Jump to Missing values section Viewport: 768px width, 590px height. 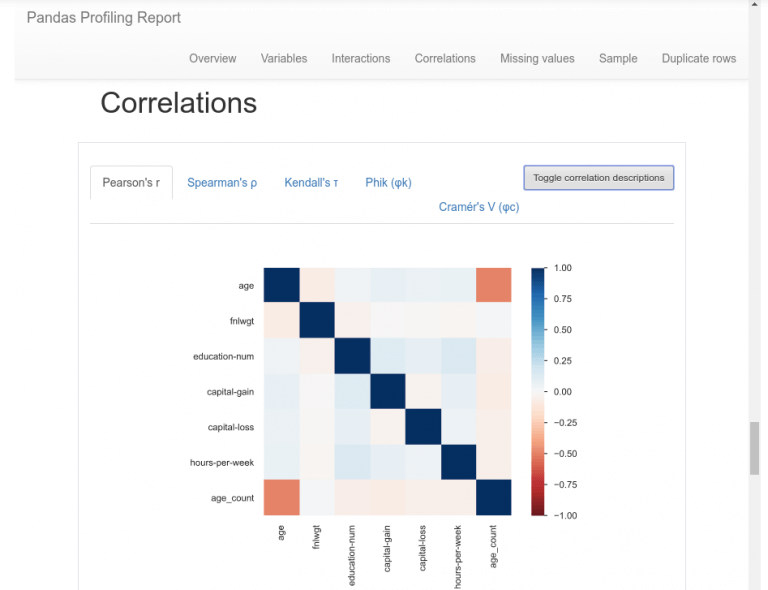(537, 58)
